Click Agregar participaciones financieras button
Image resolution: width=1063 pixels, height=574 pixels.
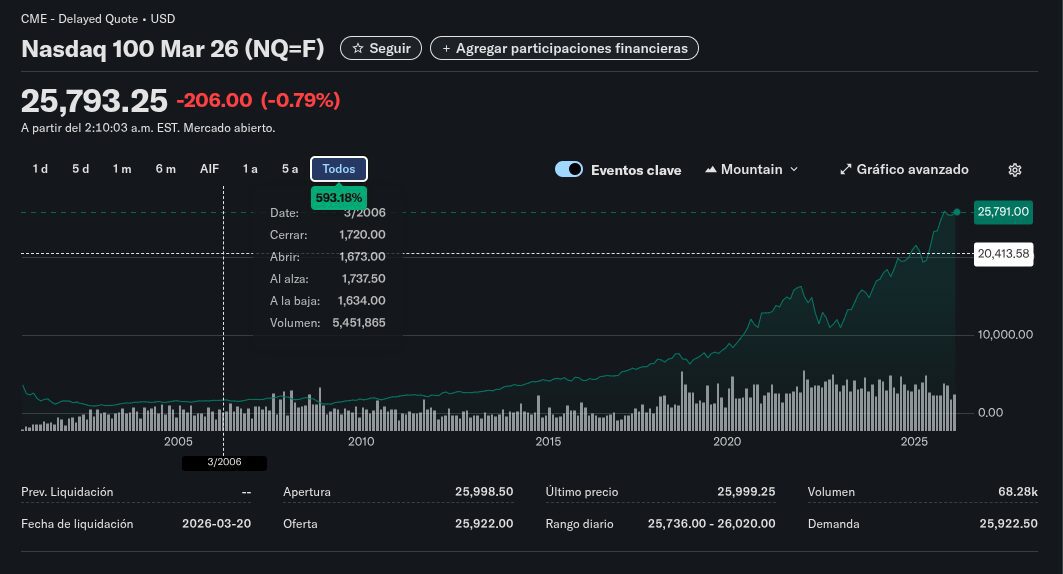pyautogui.click(x=564, y=48)
